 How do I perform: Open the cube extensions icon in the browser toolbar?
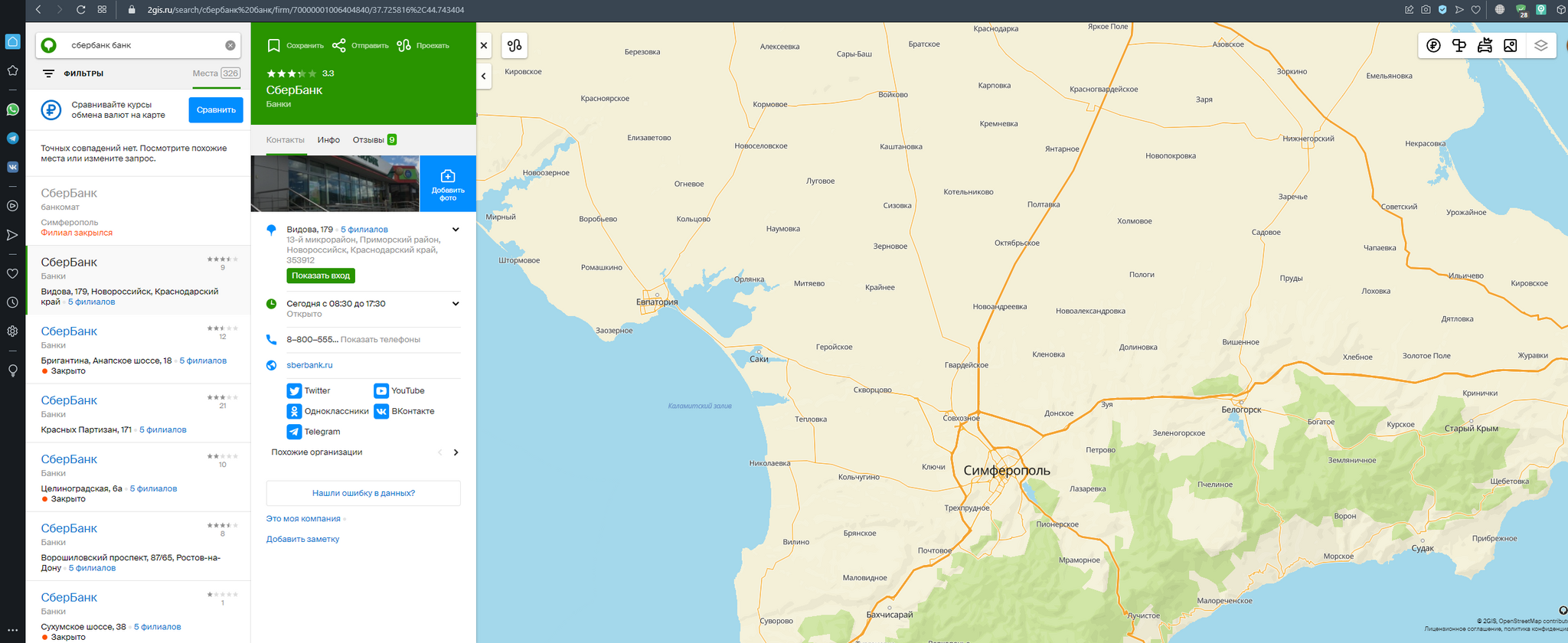[1561, 10]
